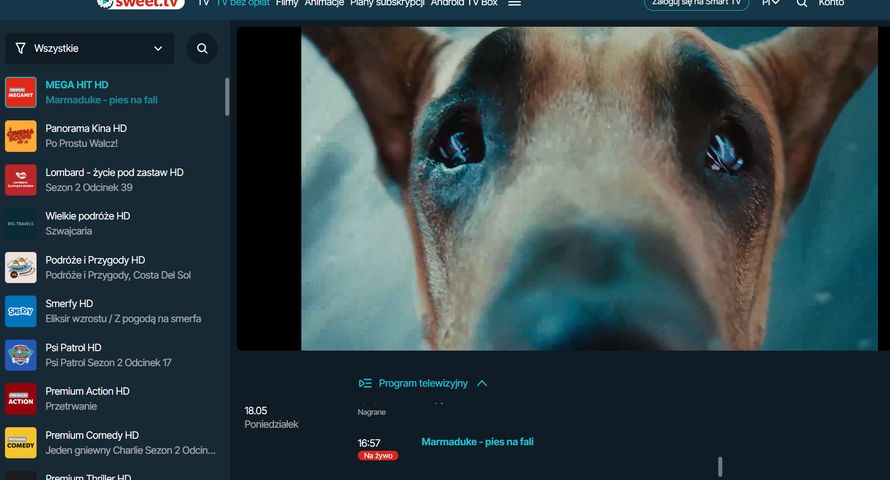Select the Szwajcaria program text
The width and height of the screenshot is (890, 480).
pyautogui.click(x=69, y=231)
